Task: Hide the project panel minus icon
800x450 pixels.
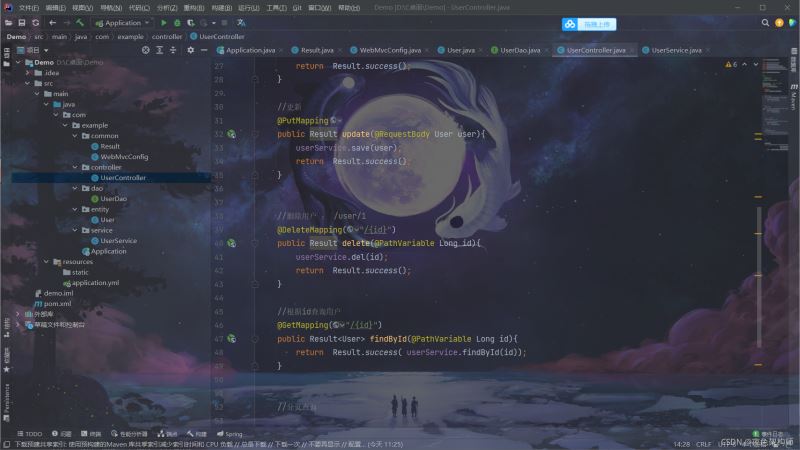Action: point(204,50)
